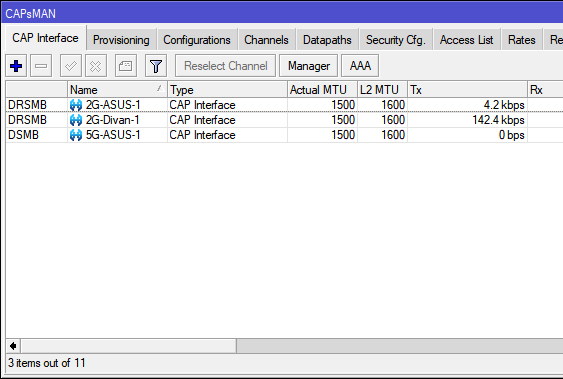This screenshot has width=563, height=379.
Task: Click the DSMB flags cell
Action: [x=23, y=135]
